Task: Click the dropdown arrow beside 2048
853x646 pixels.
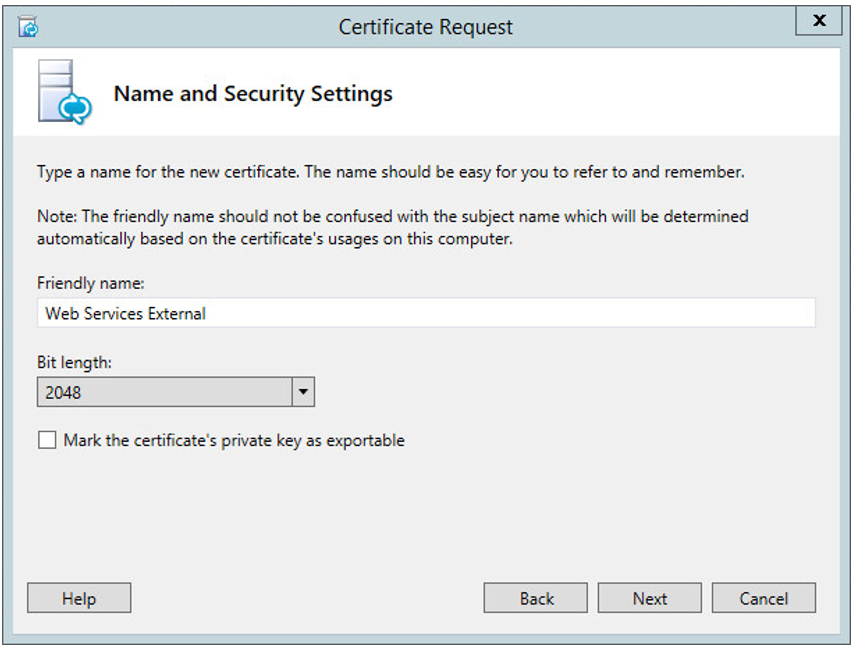Action: 303,392
